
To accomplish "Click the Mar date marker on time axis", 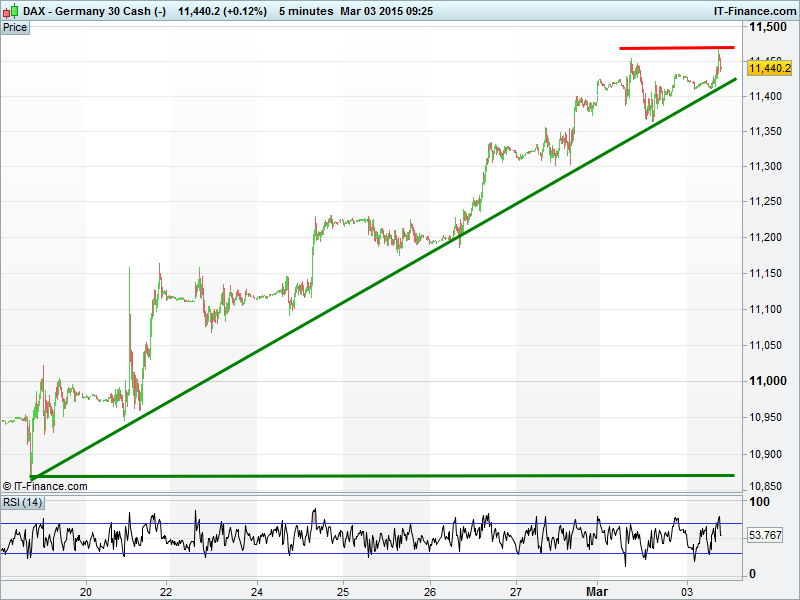I will [597, 589].
